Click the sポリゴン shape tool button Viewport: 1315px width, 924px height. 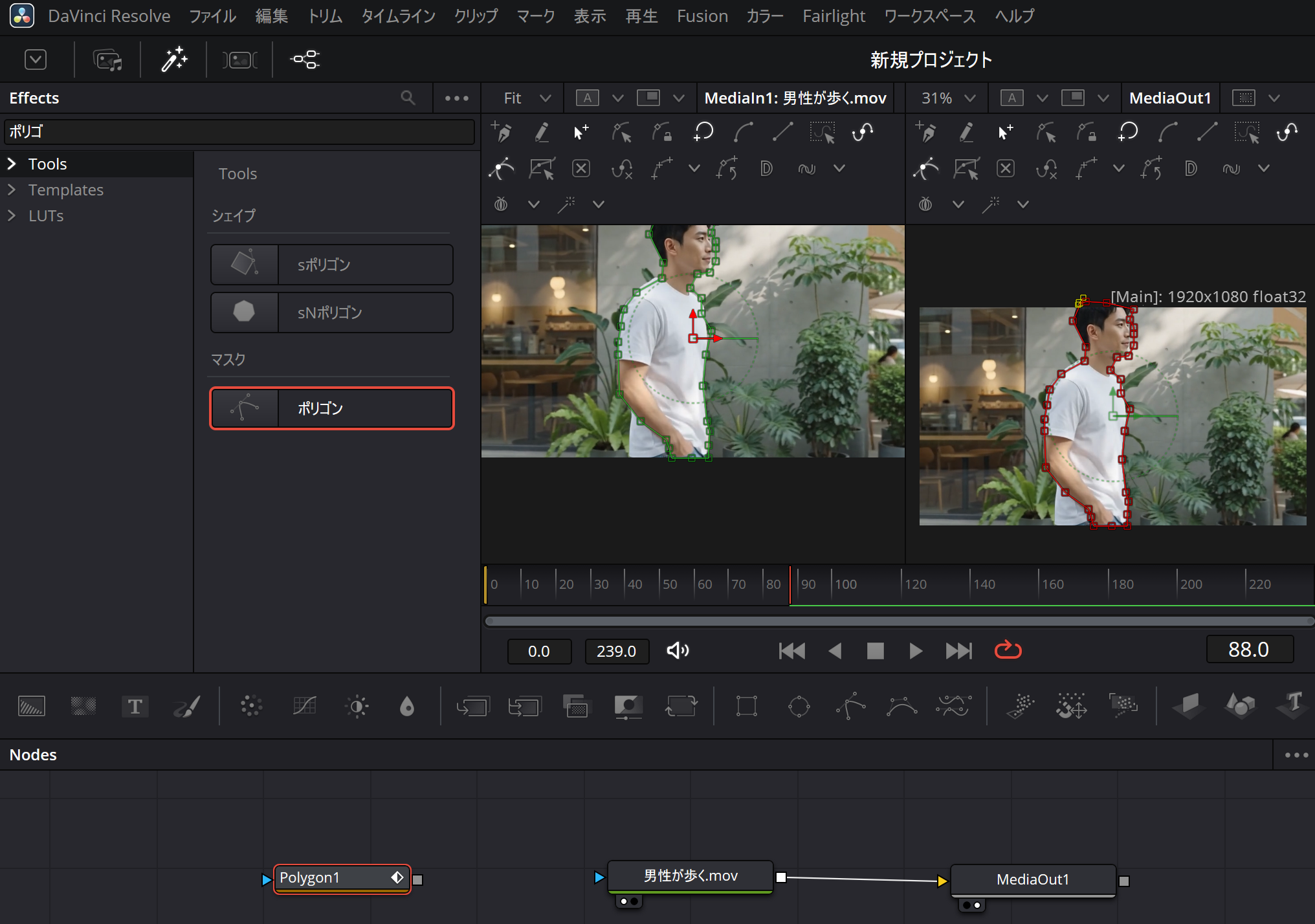[332, 265]
